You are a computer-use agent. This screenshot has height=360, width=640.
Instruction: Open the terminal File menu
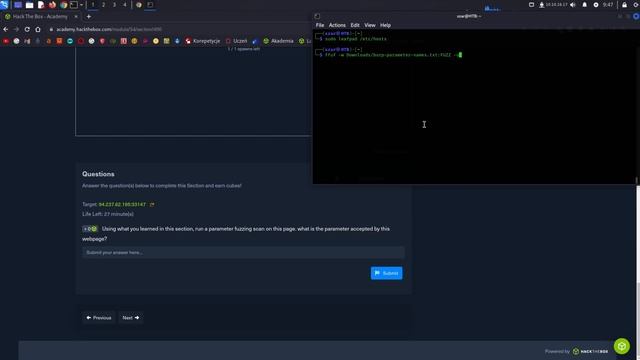320,25
